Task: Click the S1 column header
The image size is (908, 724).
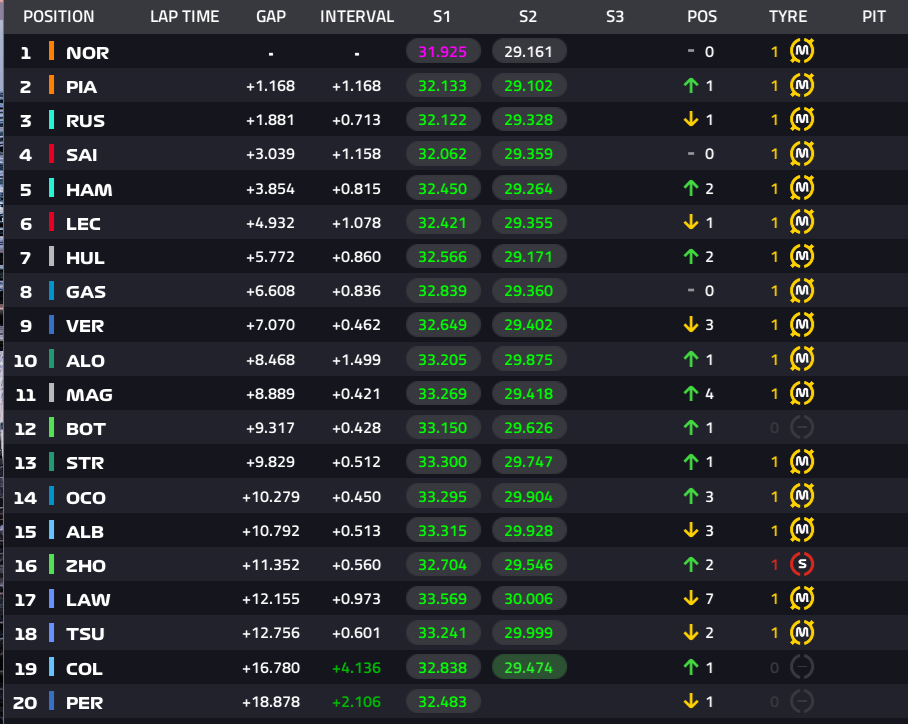Action: [442, 16]
